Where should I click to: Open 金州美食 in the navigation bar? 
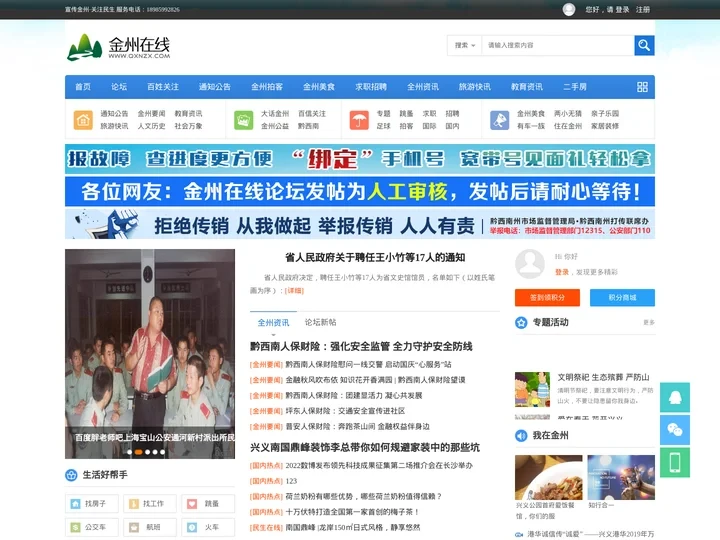319,87
